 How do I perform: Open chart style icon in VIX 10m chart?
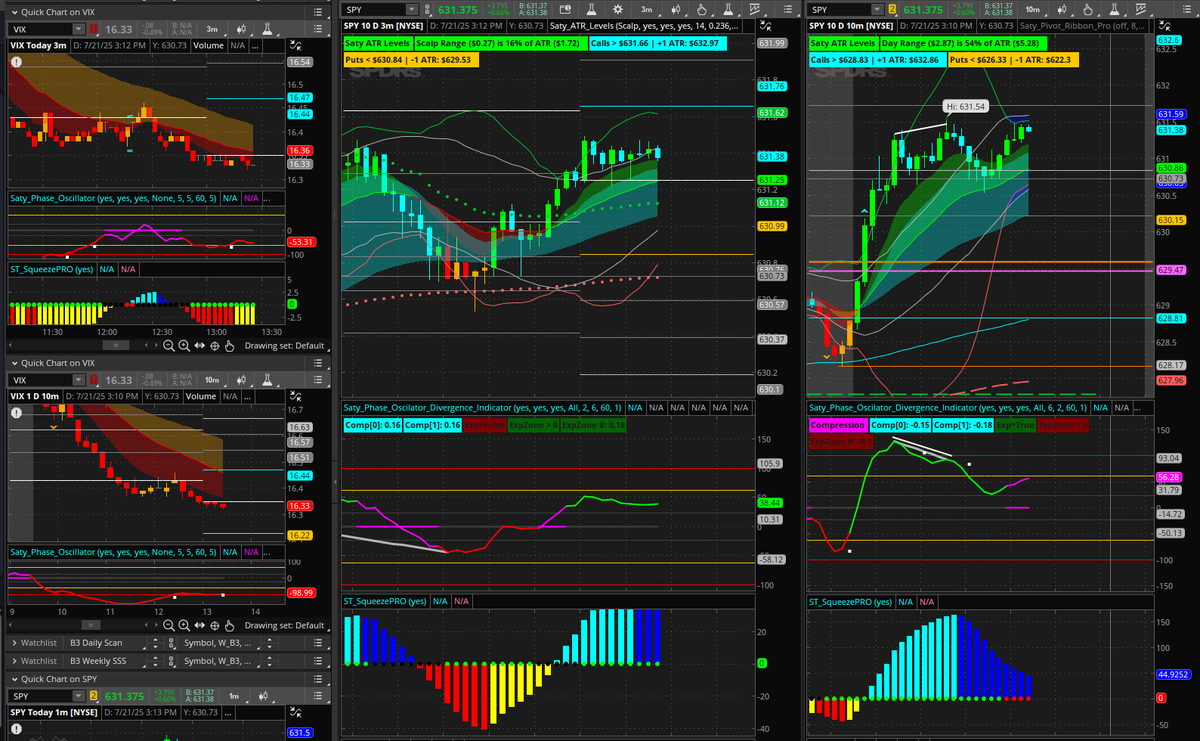tap(241, 380)
